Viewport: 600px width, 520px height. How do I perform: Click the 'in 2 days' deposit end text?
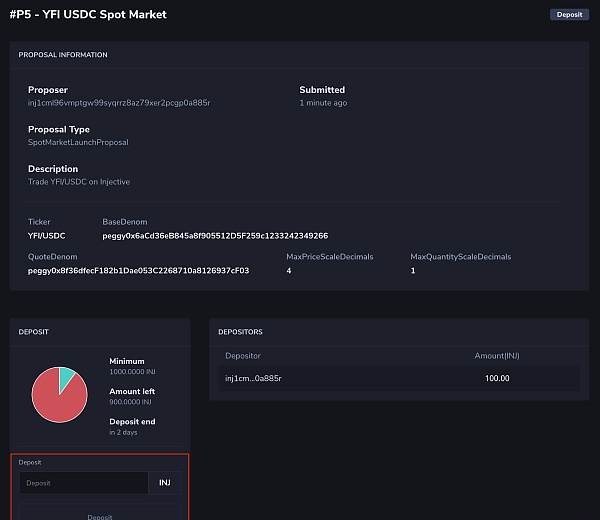(x=123, y=432)
